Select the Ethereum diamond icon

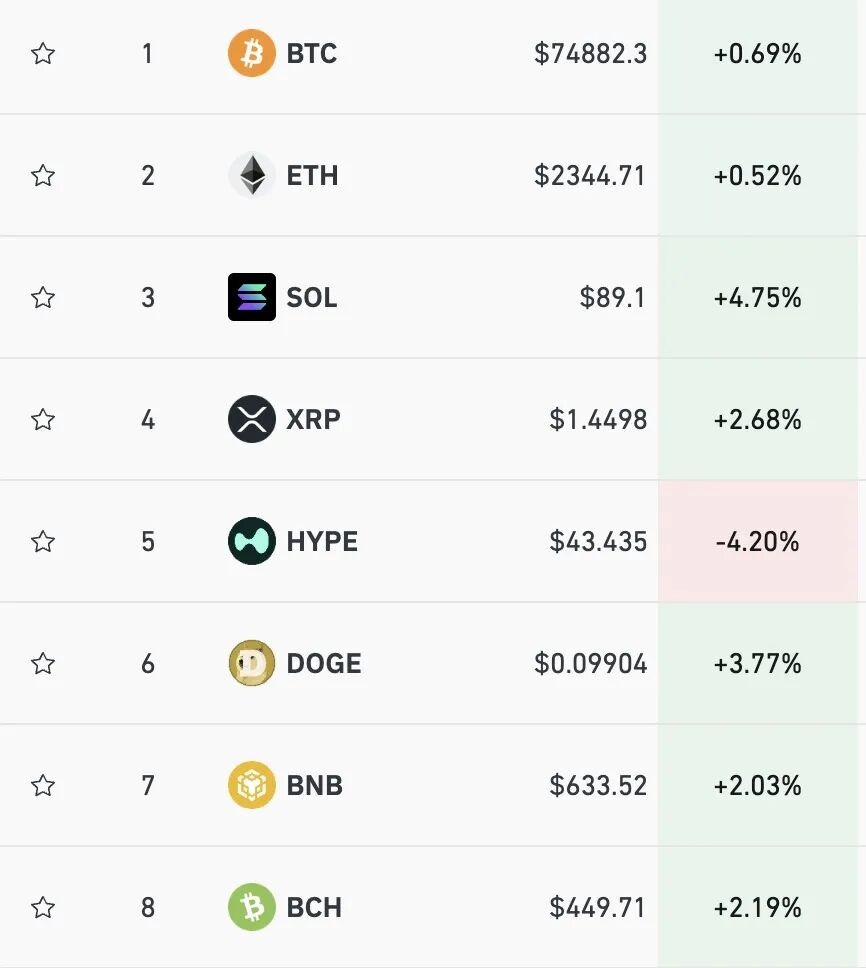[252, 175]
